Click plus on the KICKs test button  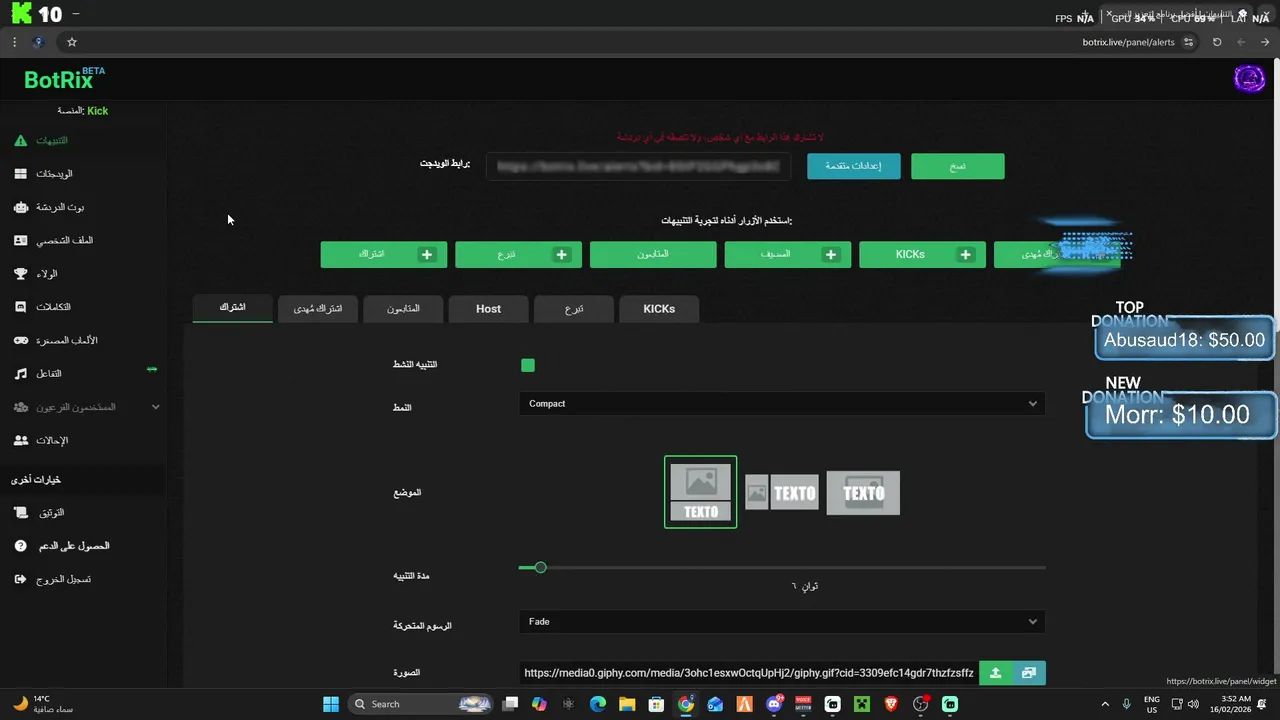point(965,255)
